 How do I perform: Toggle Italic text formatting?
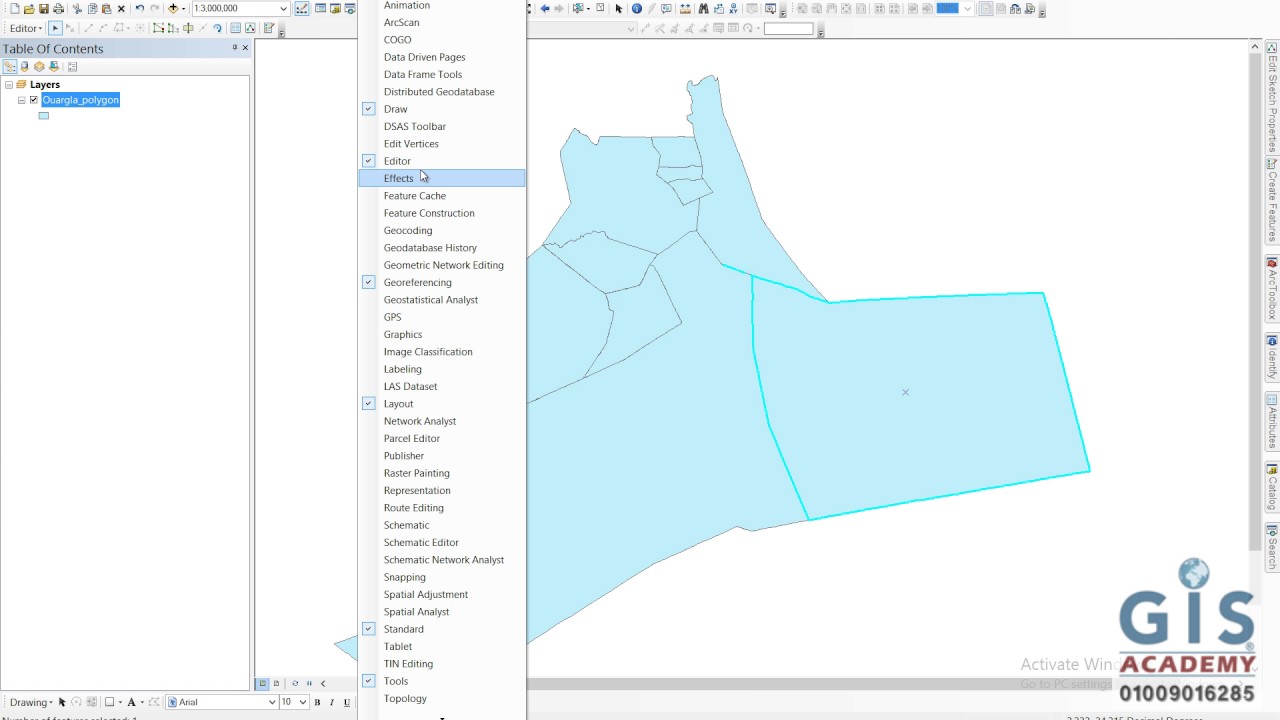tap(332, 702)
